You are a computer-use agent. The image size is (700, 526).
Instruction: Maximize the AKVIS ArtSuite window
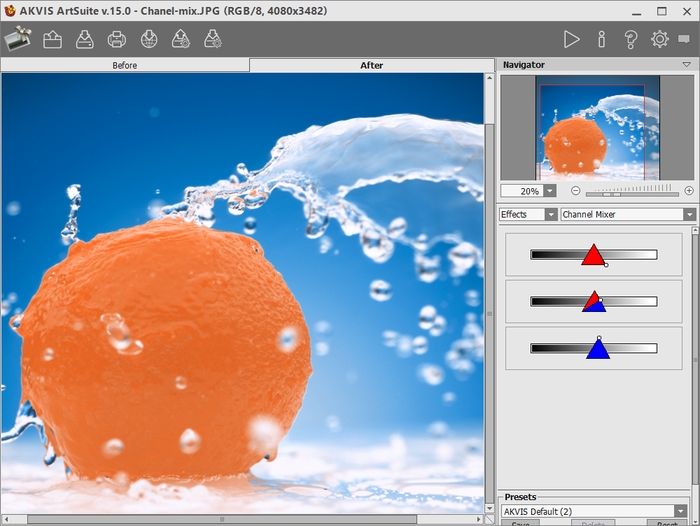(662, 11)
